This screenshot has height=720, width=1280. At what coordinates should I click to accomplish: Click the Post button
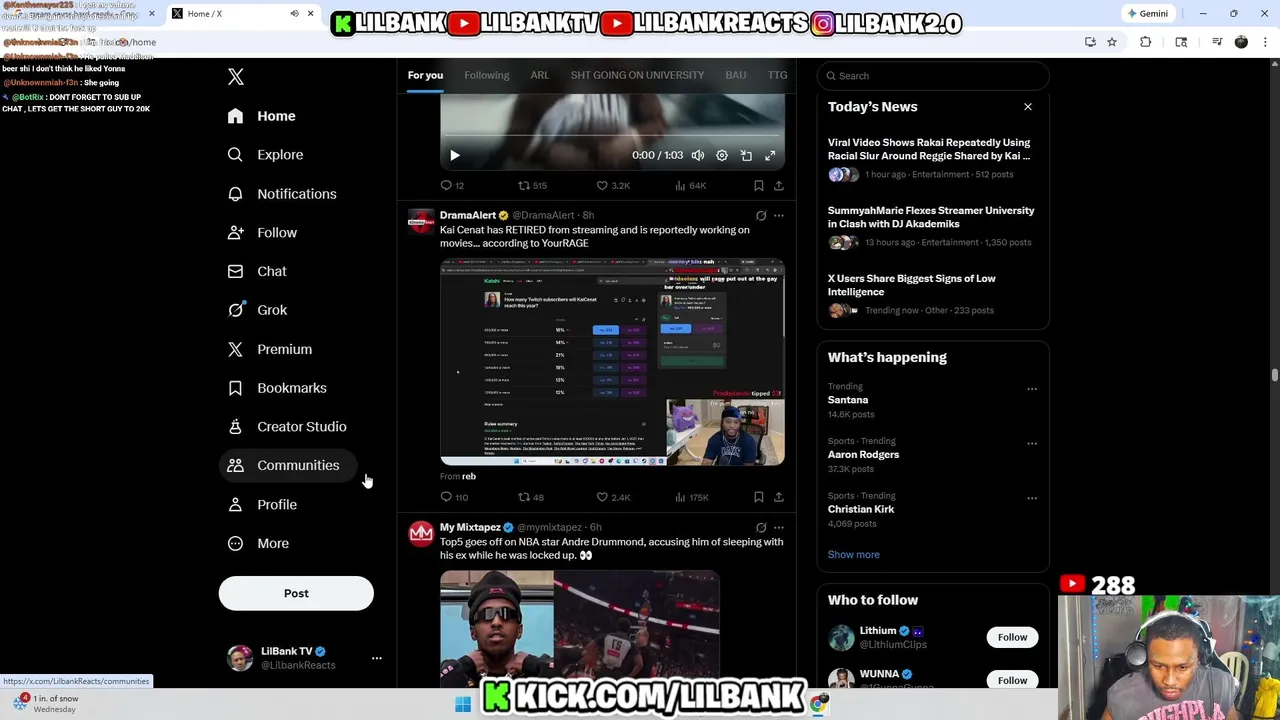click(296, 593)
